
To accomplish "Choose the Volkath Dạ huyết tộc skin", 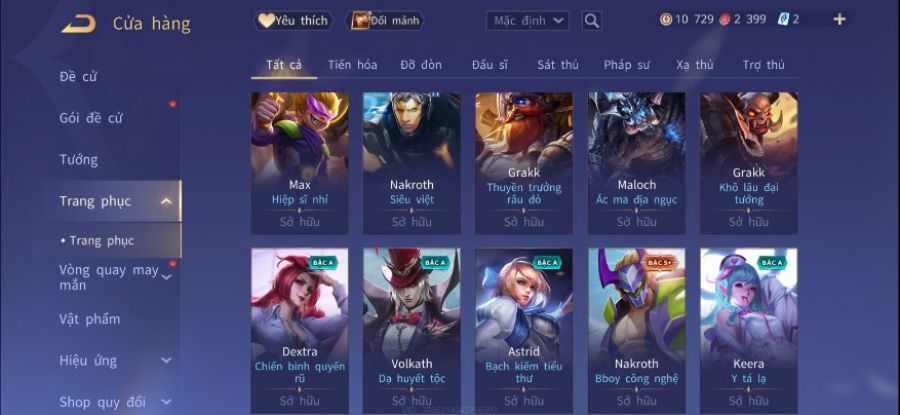I will (412, 331).
